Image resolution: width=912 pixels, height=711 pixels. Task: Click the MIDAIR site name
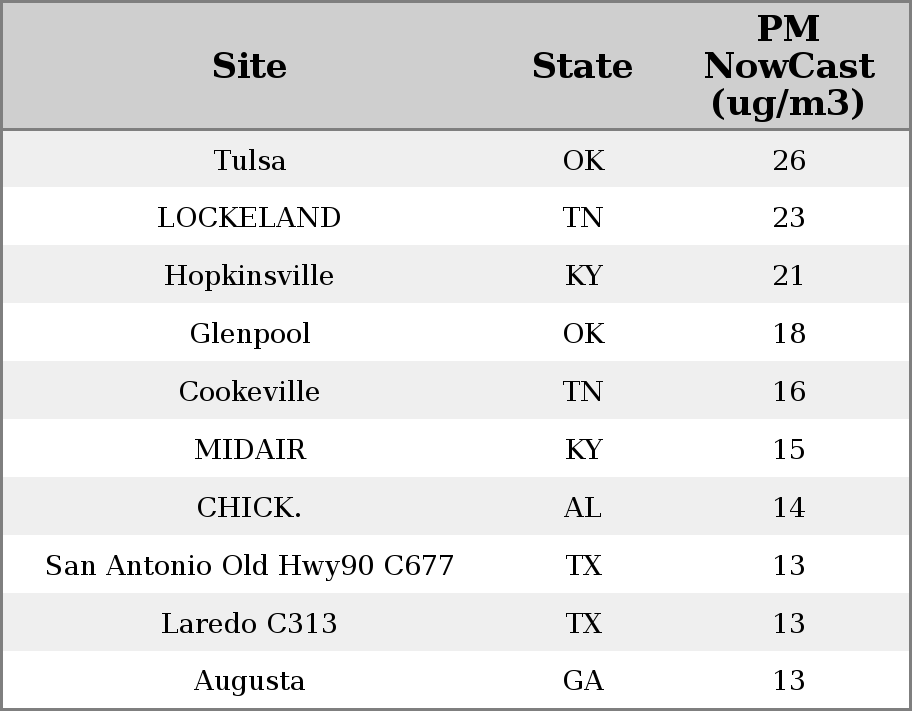tap(250, 449)
